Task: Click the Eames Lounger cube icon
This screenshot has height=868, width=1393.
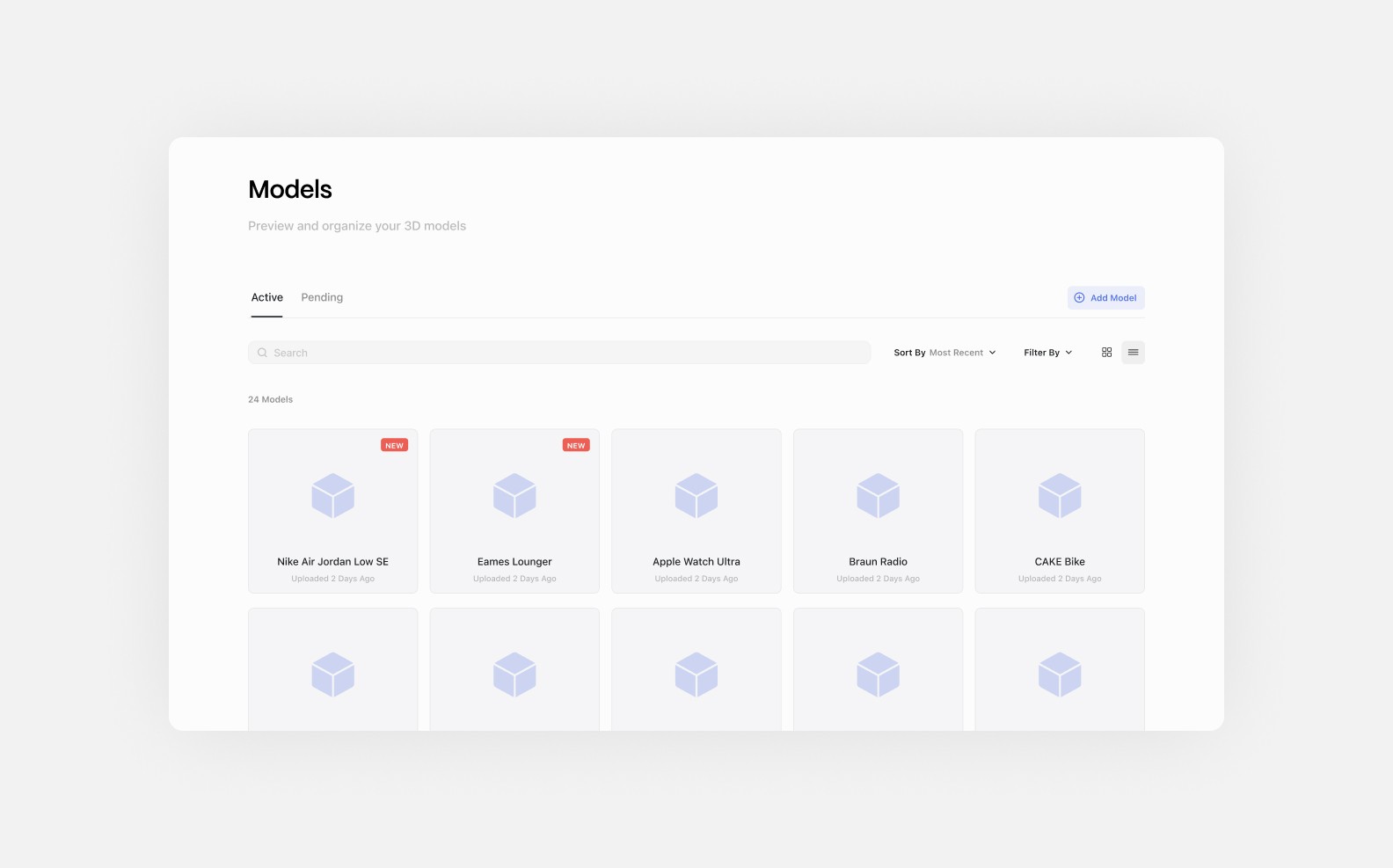Action: tap(514, 495)
